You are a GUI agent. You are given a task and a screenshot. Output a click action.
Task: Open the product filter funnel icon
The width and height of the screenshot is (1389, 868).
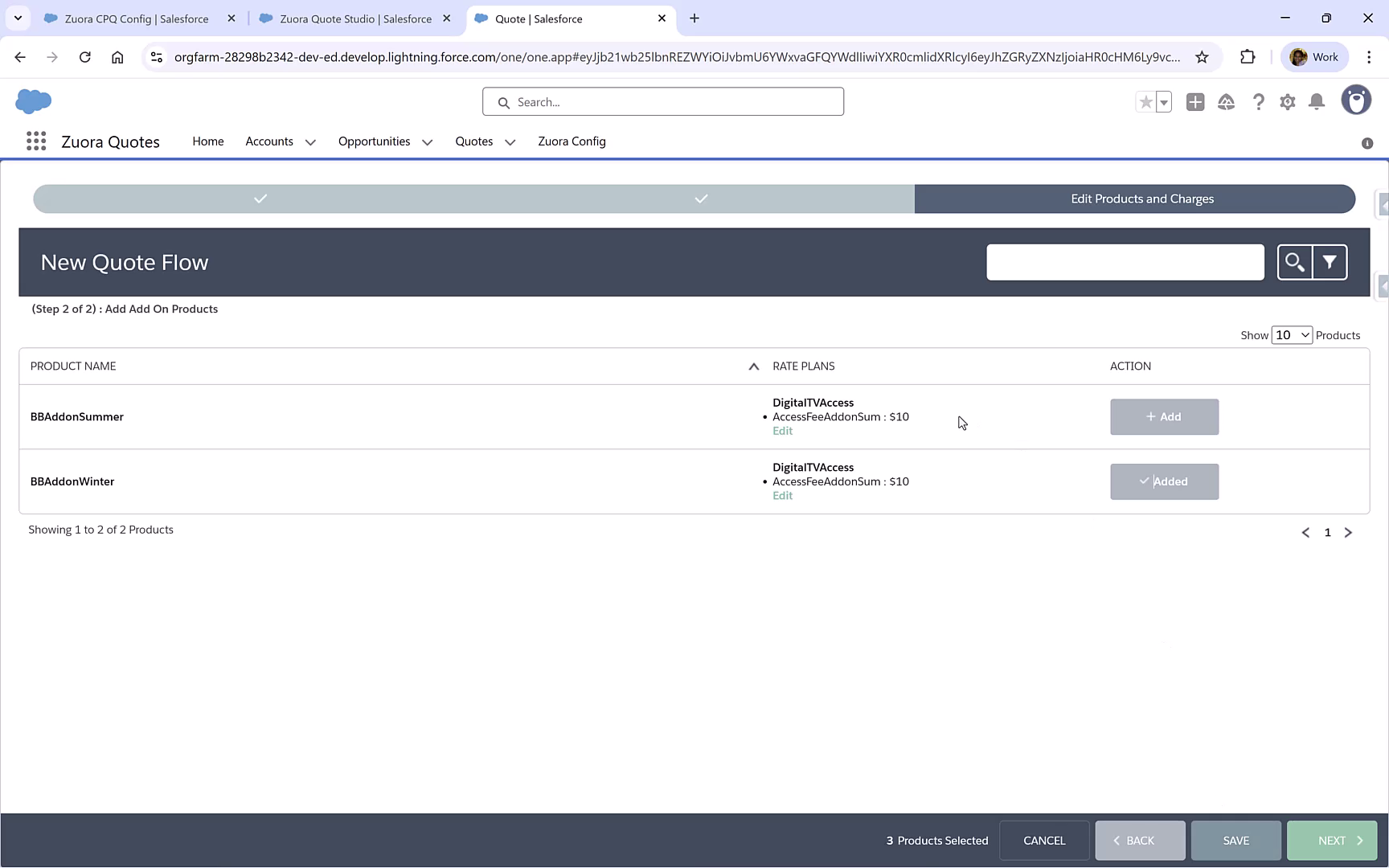1330,262
